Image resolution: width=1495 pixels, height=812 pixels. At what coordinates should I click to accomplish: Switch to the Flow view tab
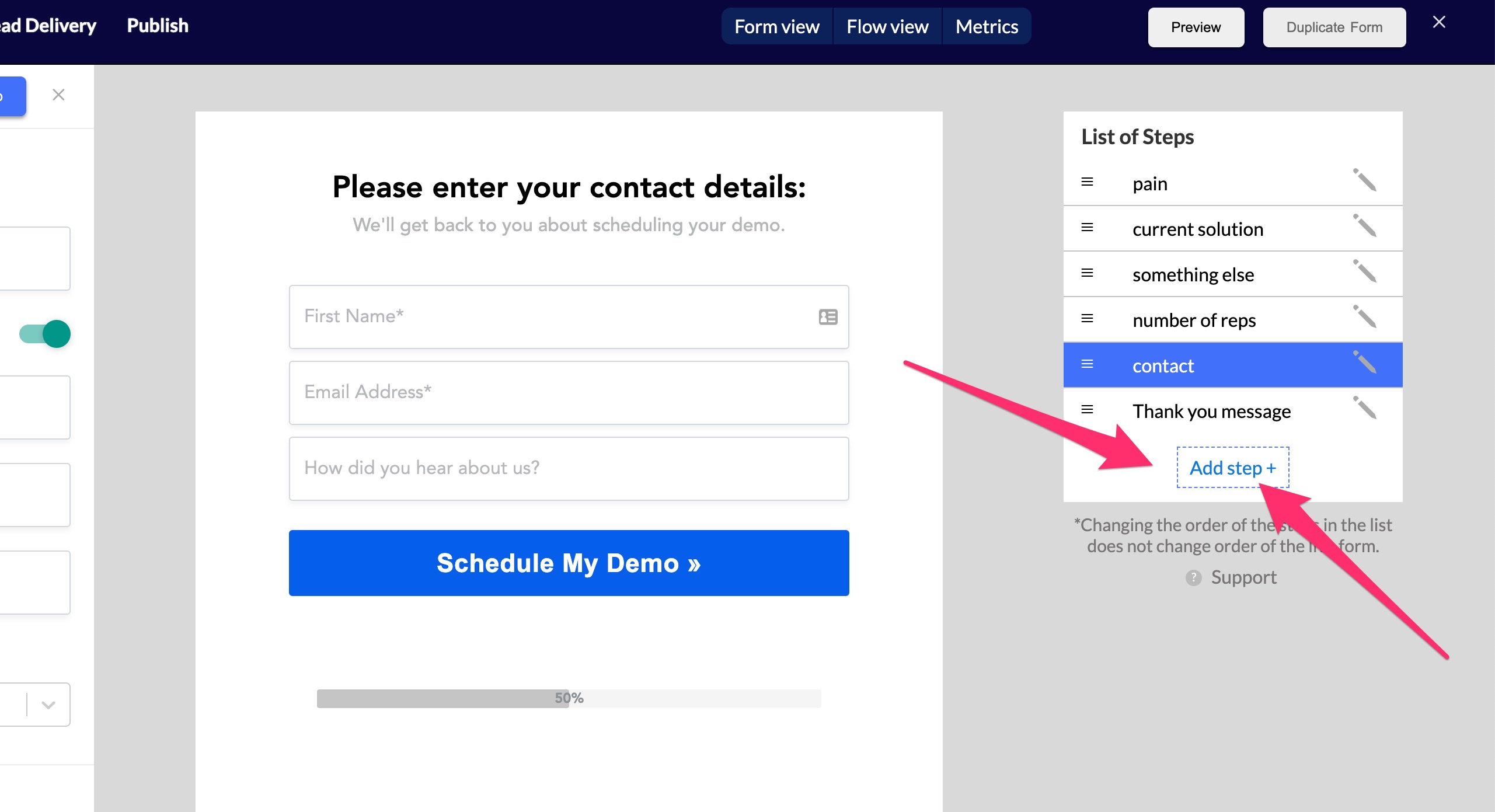click(x=886, y=27)
